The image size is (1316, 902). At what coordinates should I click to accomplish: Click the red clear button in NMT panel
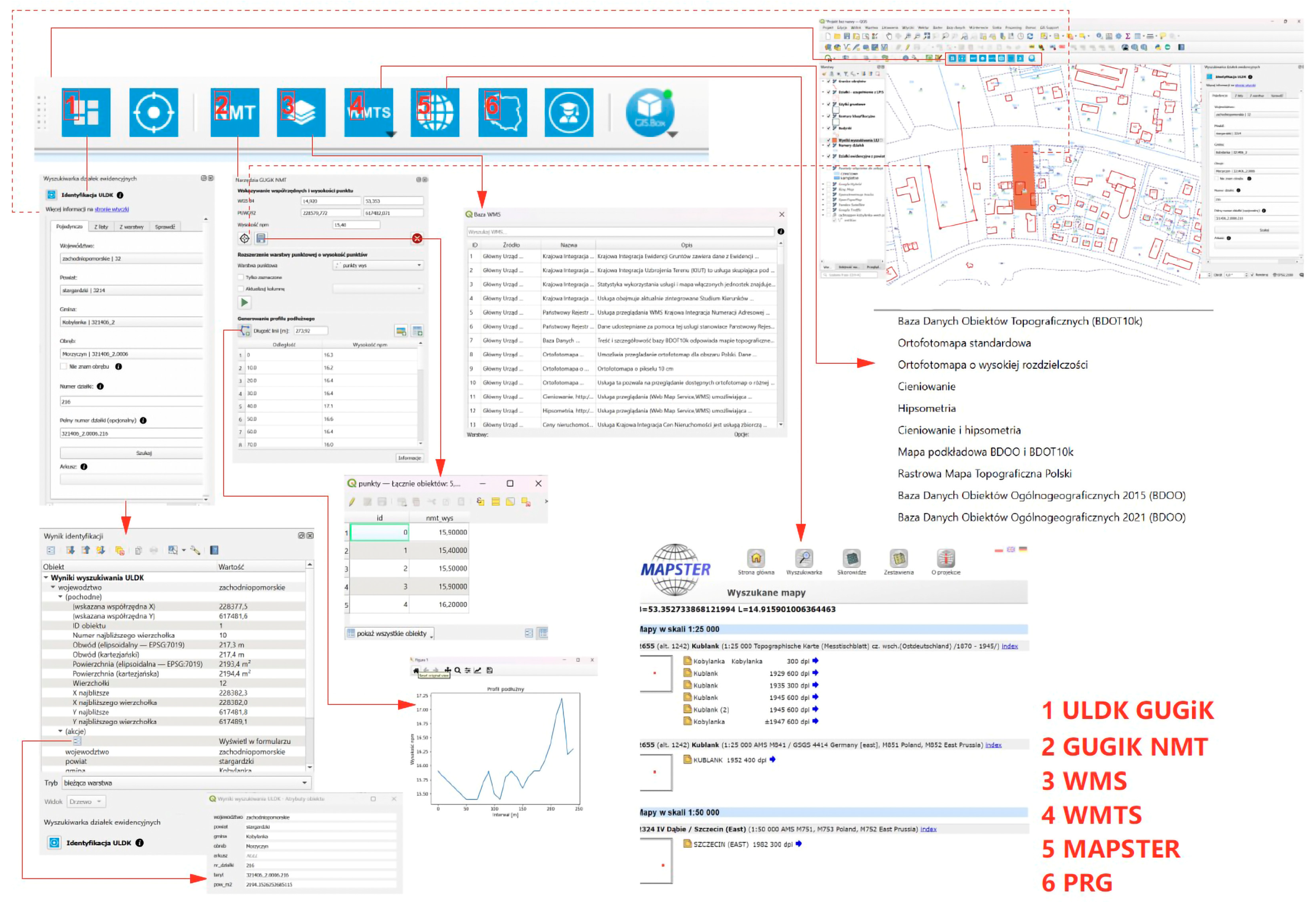click(417, 238)
